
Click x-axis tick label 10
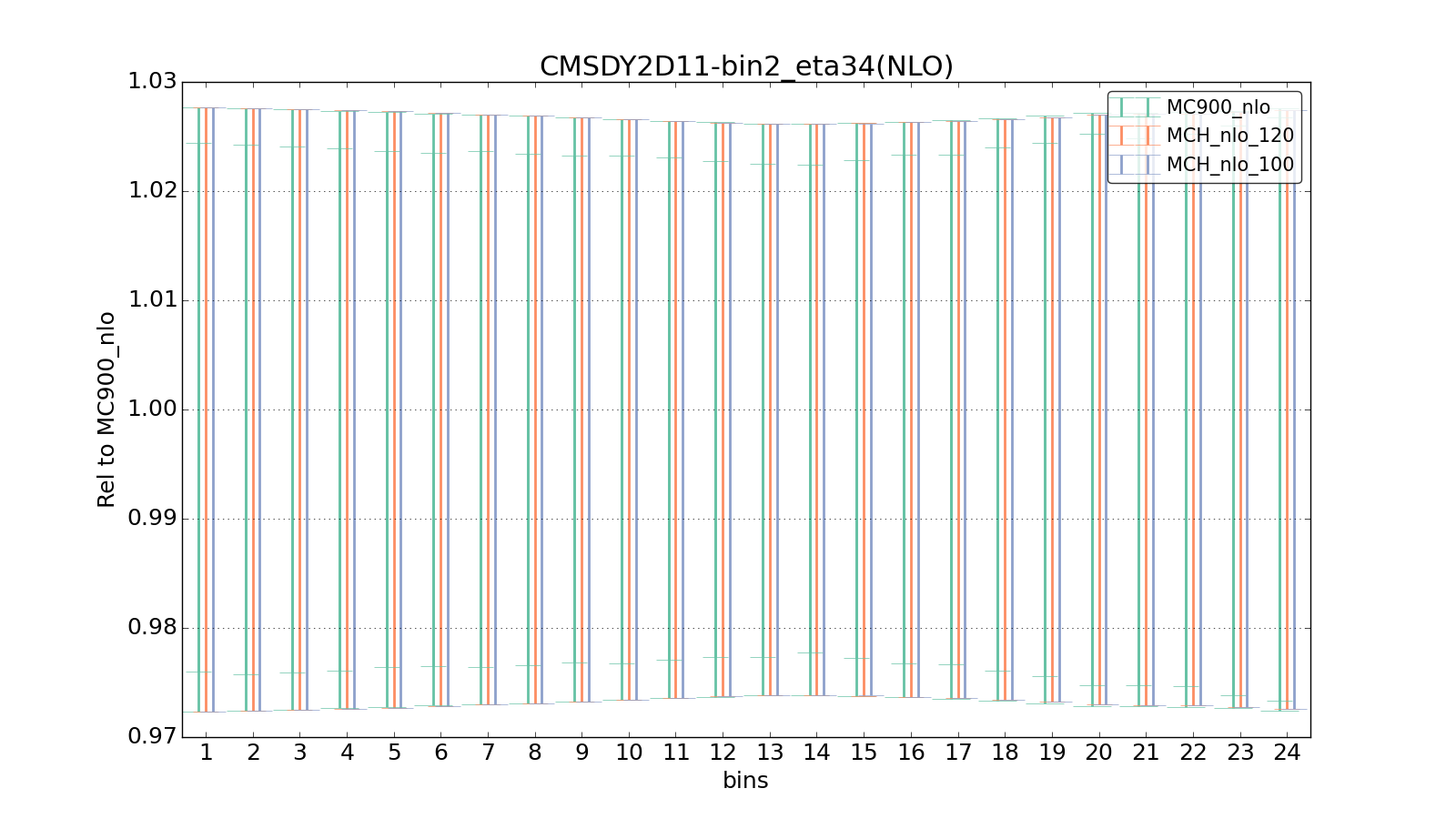[x=629, y=753]
